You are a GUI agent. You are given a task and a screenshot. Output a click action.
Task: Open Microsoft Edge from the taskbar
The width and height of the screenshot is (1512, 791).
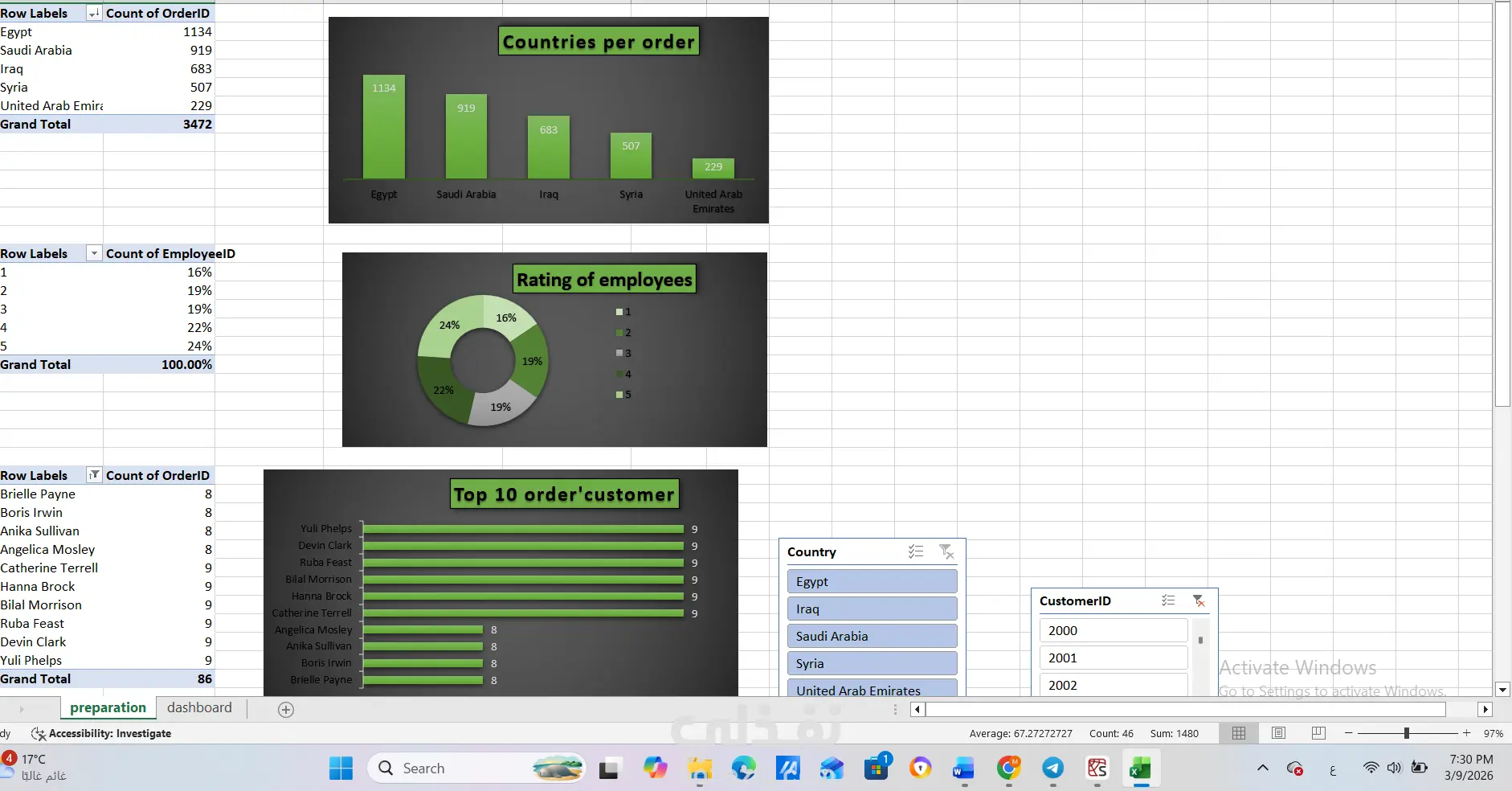point(744,768)
